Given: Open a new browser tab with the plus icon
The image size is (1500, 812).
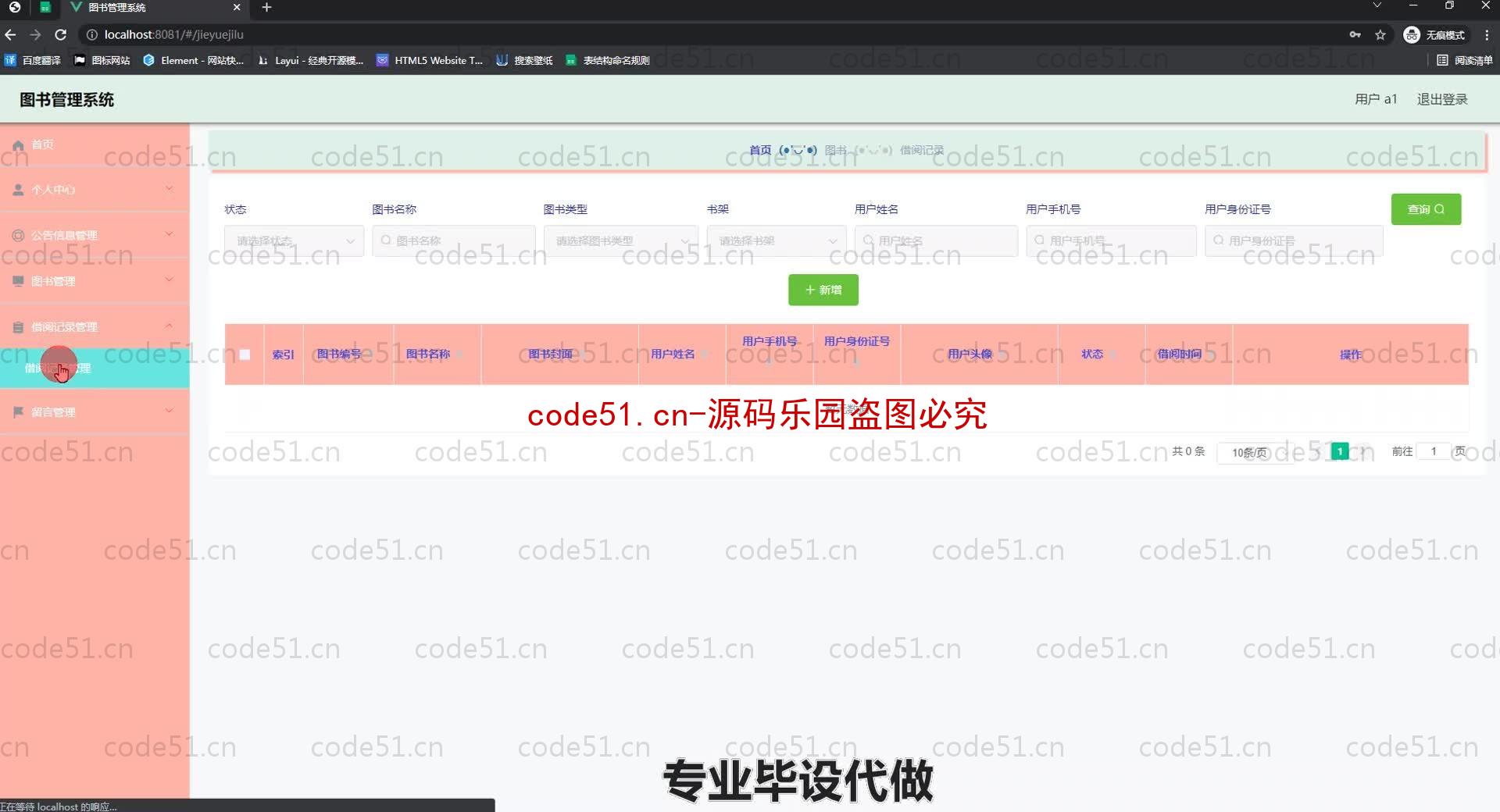Looking at the screenshot, I should pyautogui.click(x=266, y=7).
